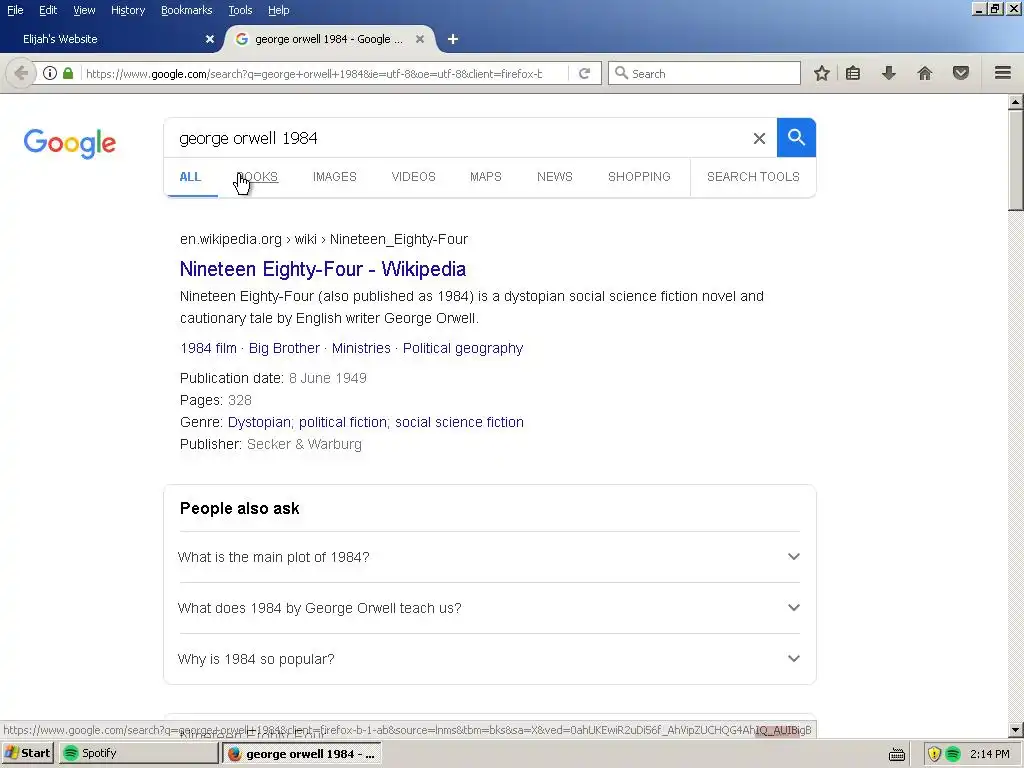Follow the 'Big Brother' sublink

point(284,348)
